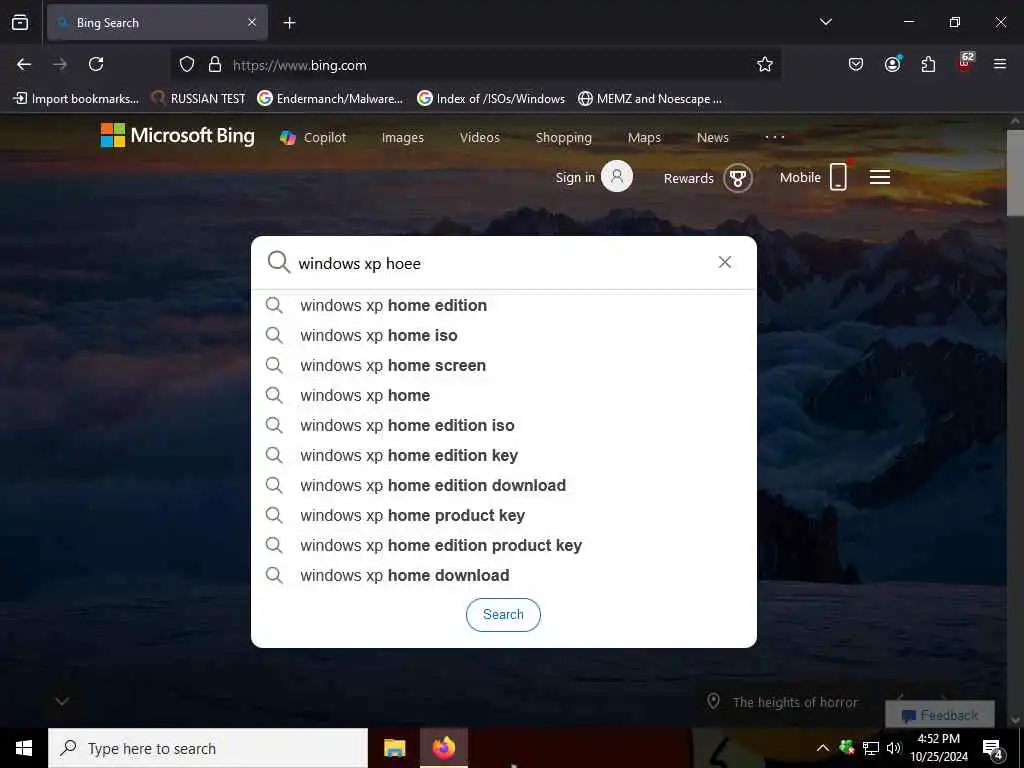Open the volume speaker icon
Viewport: 1024px width, 768px height.
(894, 748)
